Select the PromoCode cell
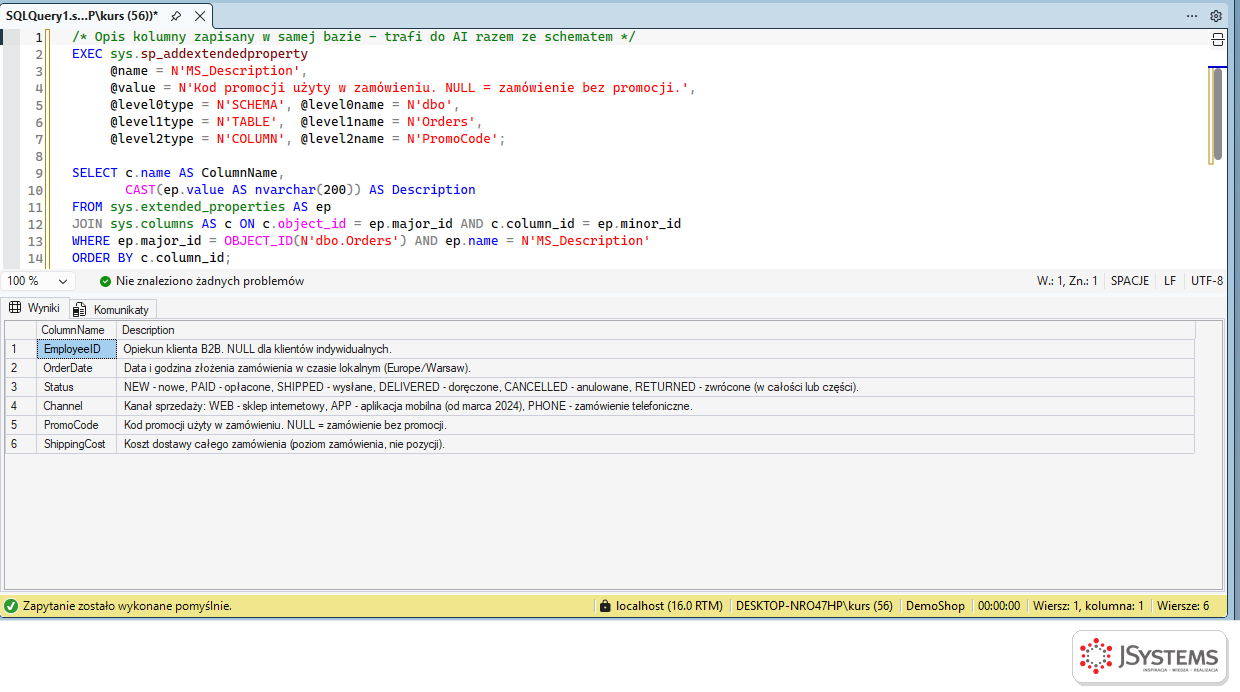Viewport: 1240px width, 692px height. (76, 425)
